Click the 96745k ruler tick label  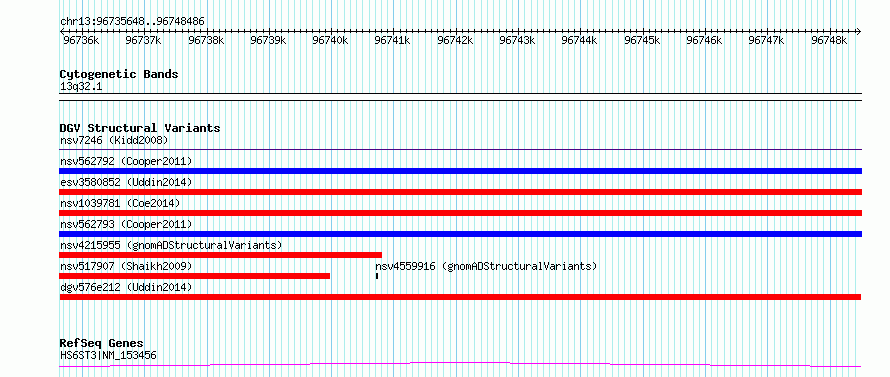(x=643, y=40)
